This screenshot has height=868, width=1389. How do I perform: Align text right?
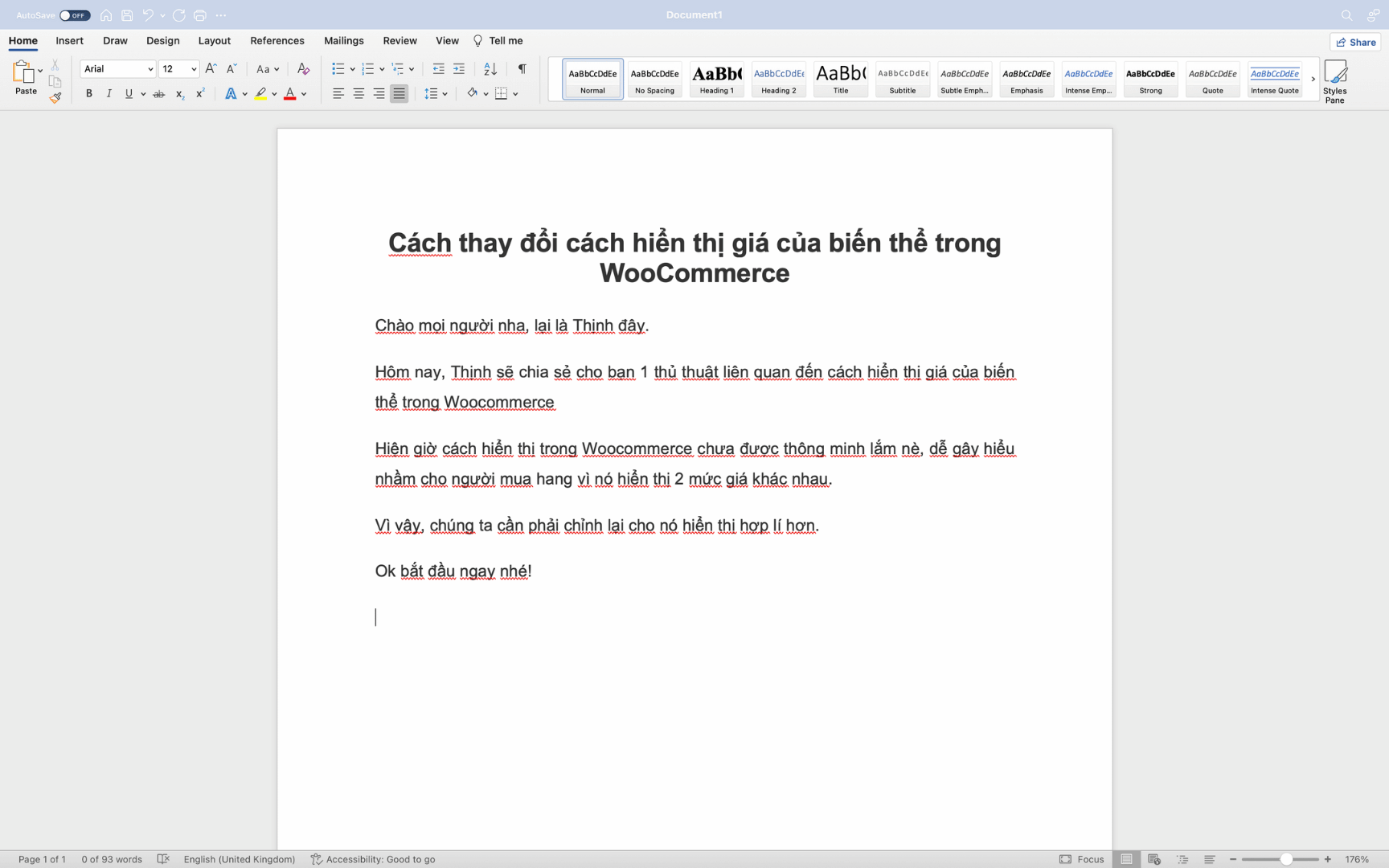379,94
